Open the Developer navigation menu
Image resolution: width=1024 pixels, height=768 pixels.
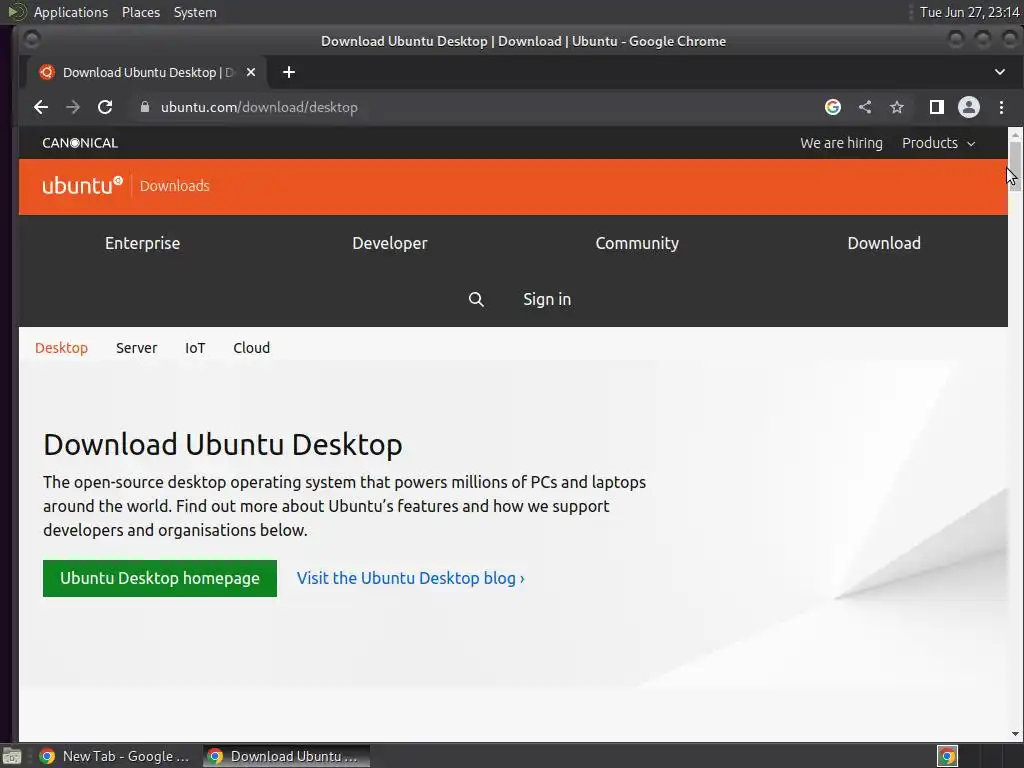(390, 243)
